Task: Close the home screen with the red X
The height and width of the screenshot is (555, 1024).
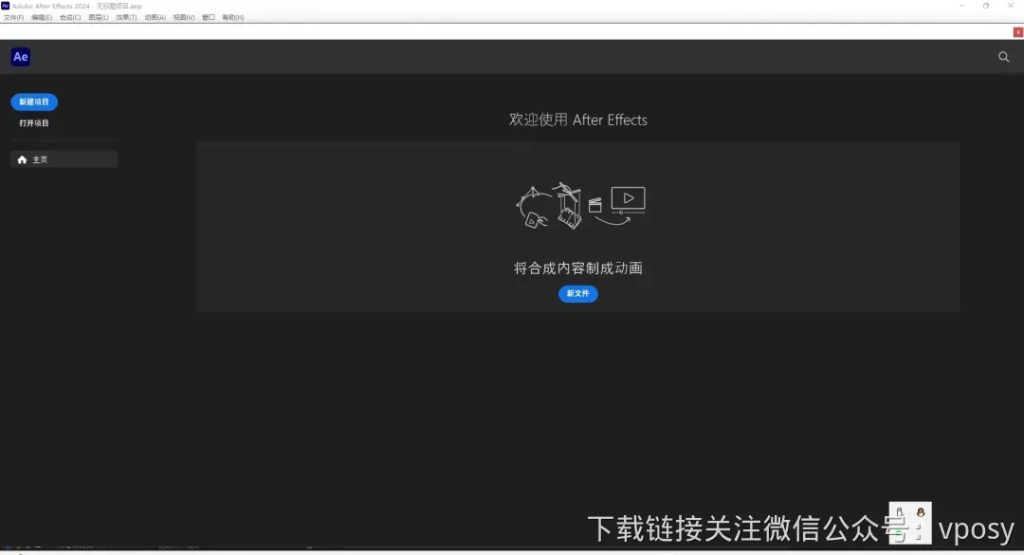Action: tap(1017, 32)
